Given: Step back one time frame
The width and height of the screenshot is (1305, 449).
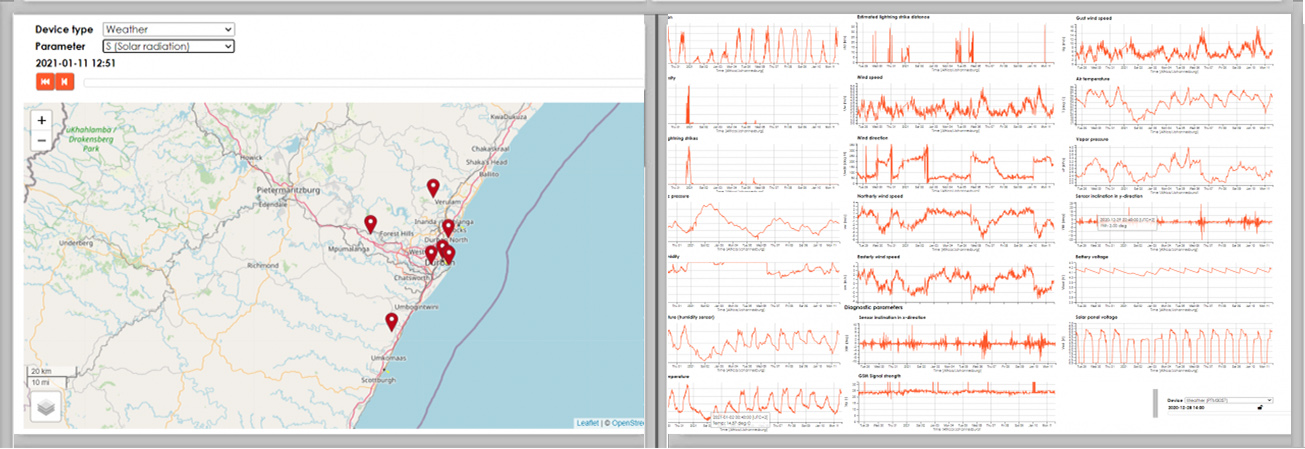Looking at the screenshot, I should click(x=65, y=82).
